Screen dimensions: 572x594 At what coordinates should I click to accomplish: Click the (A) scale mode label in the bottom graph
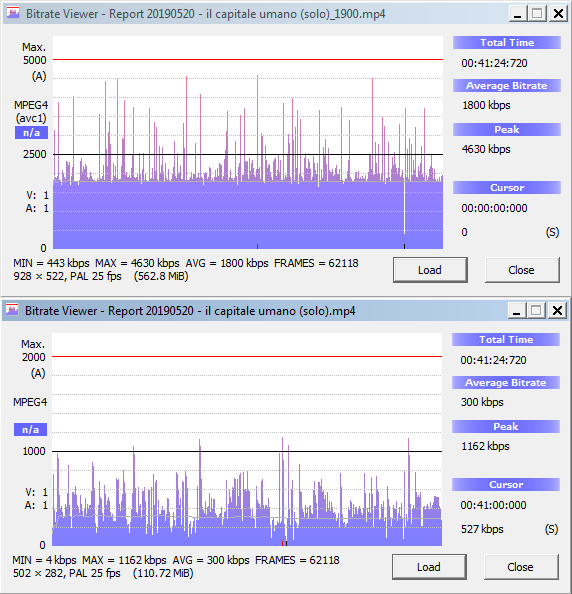(38, 373)
